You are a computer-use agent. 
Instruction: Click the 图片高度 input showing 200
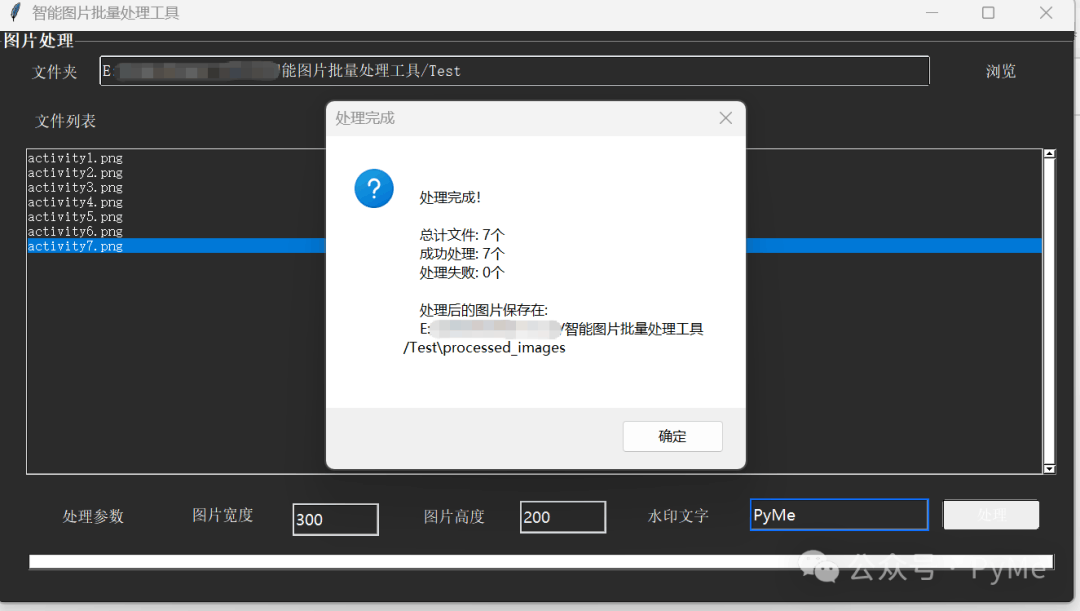562,517
